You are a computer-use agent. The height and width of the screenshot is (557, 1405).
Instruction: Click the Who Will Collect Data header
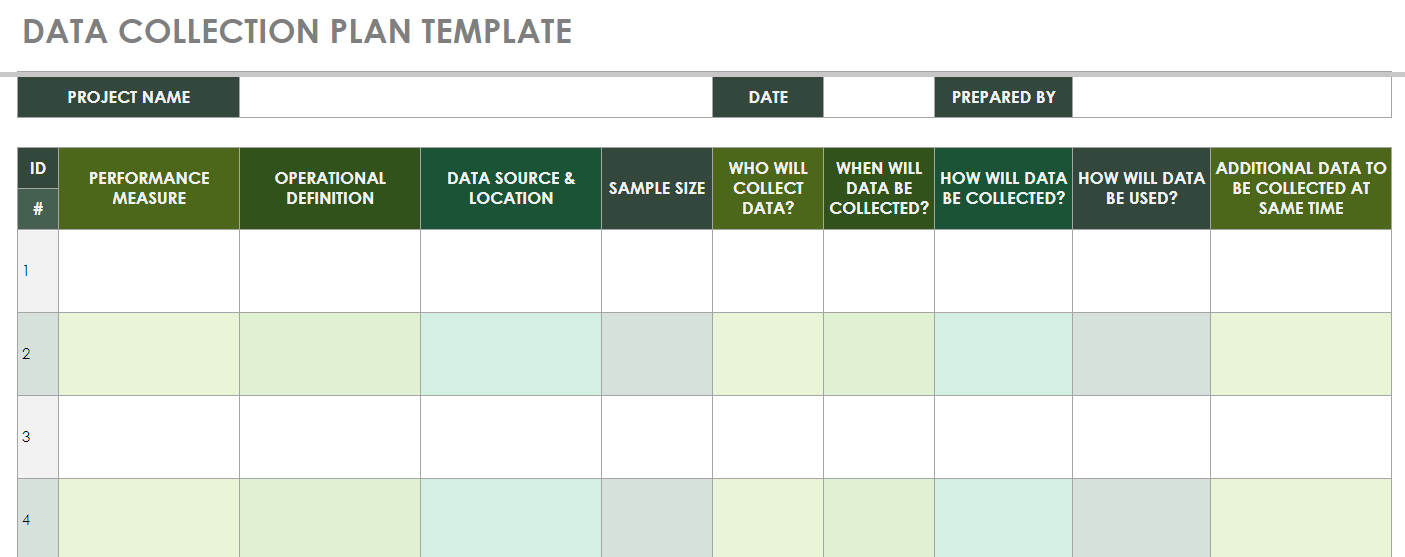click(768, 188)
